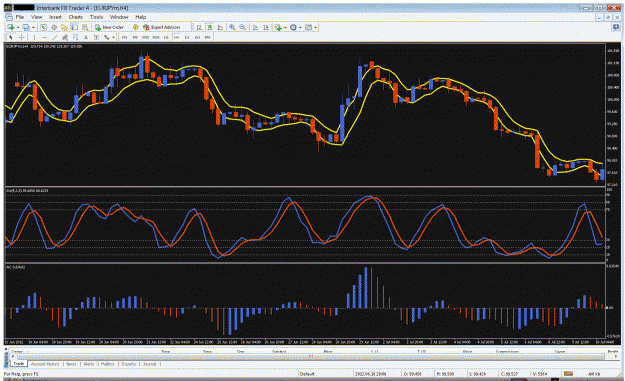Expand the Templates dropdown arrow
This screenshot has width=625, height=381.
[315, 27]
